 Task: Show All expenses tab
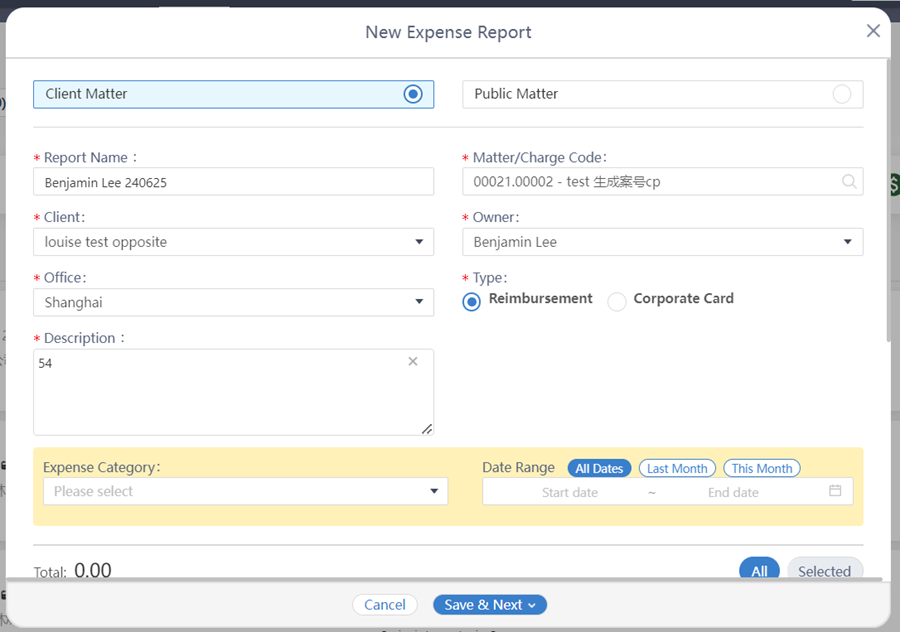coord(759,571)
